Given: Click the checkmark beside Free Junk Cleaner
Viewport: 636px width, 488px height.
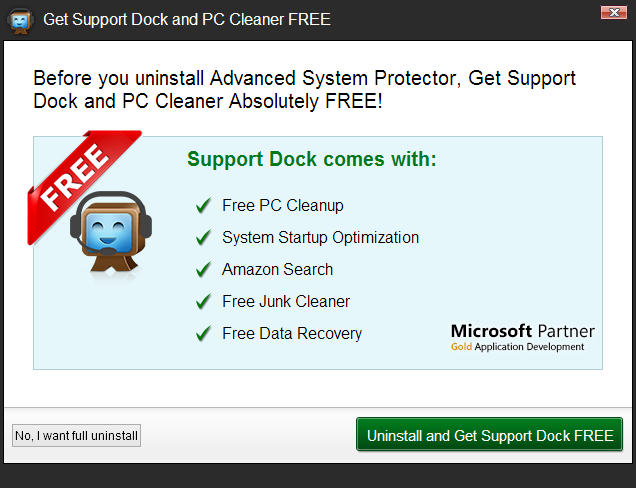Looking at the screenshot, I should pyautogui.click(x=203, y=302).
